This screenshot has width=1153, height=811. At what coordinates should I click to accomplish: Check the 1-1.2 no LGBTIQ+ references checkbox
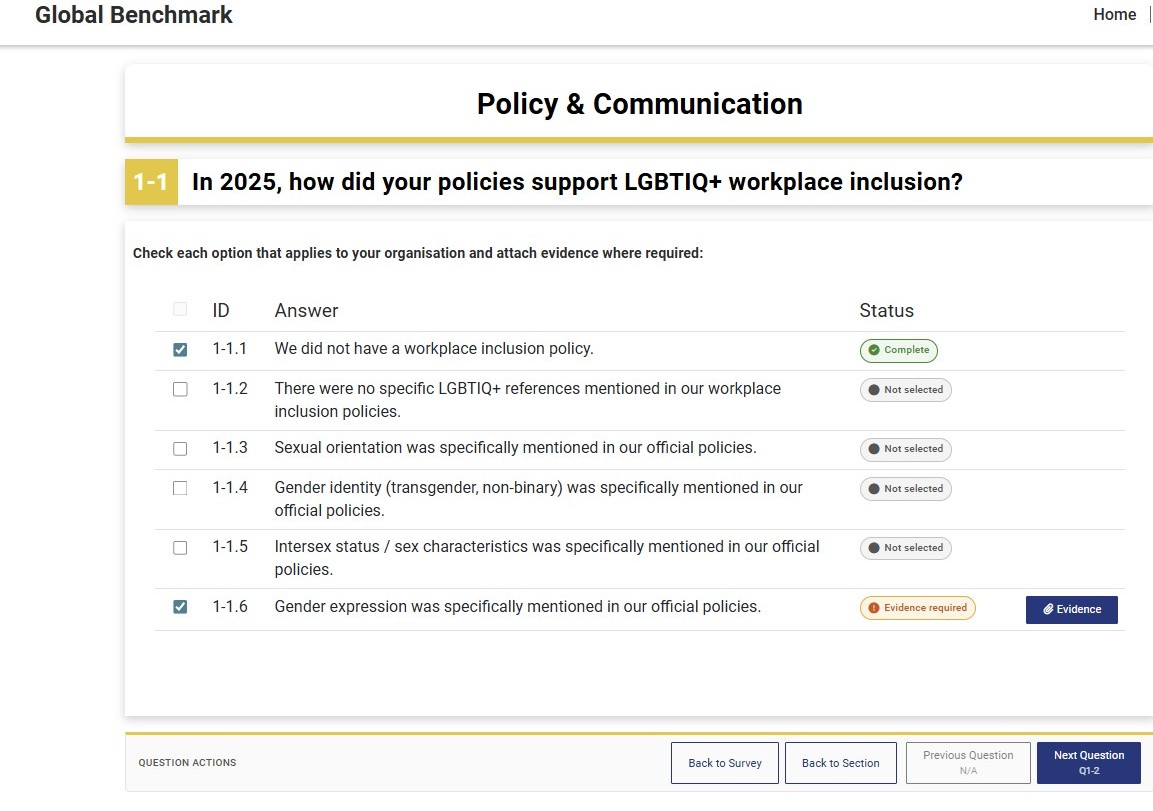(180, 390)
